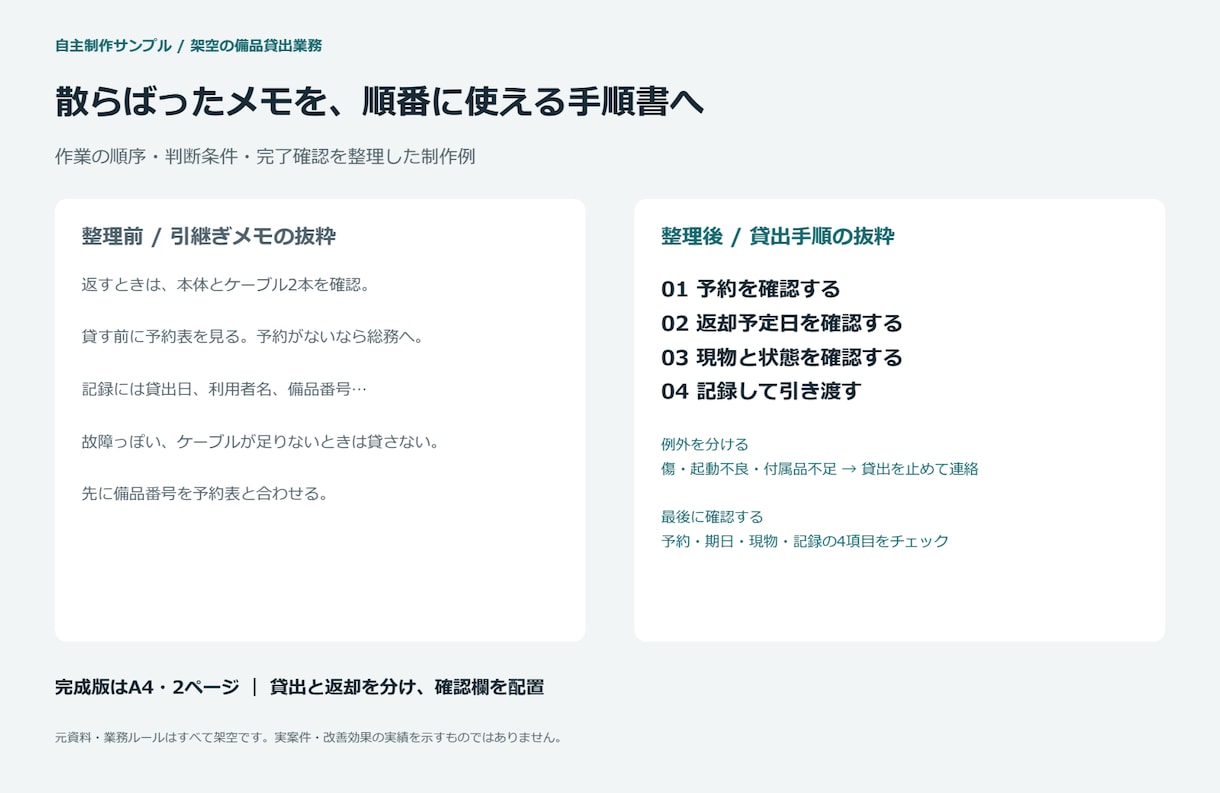Click the subtitle 作業の順序・判断条件・完了確認を整理した制作例

click(x=265, y=157)
